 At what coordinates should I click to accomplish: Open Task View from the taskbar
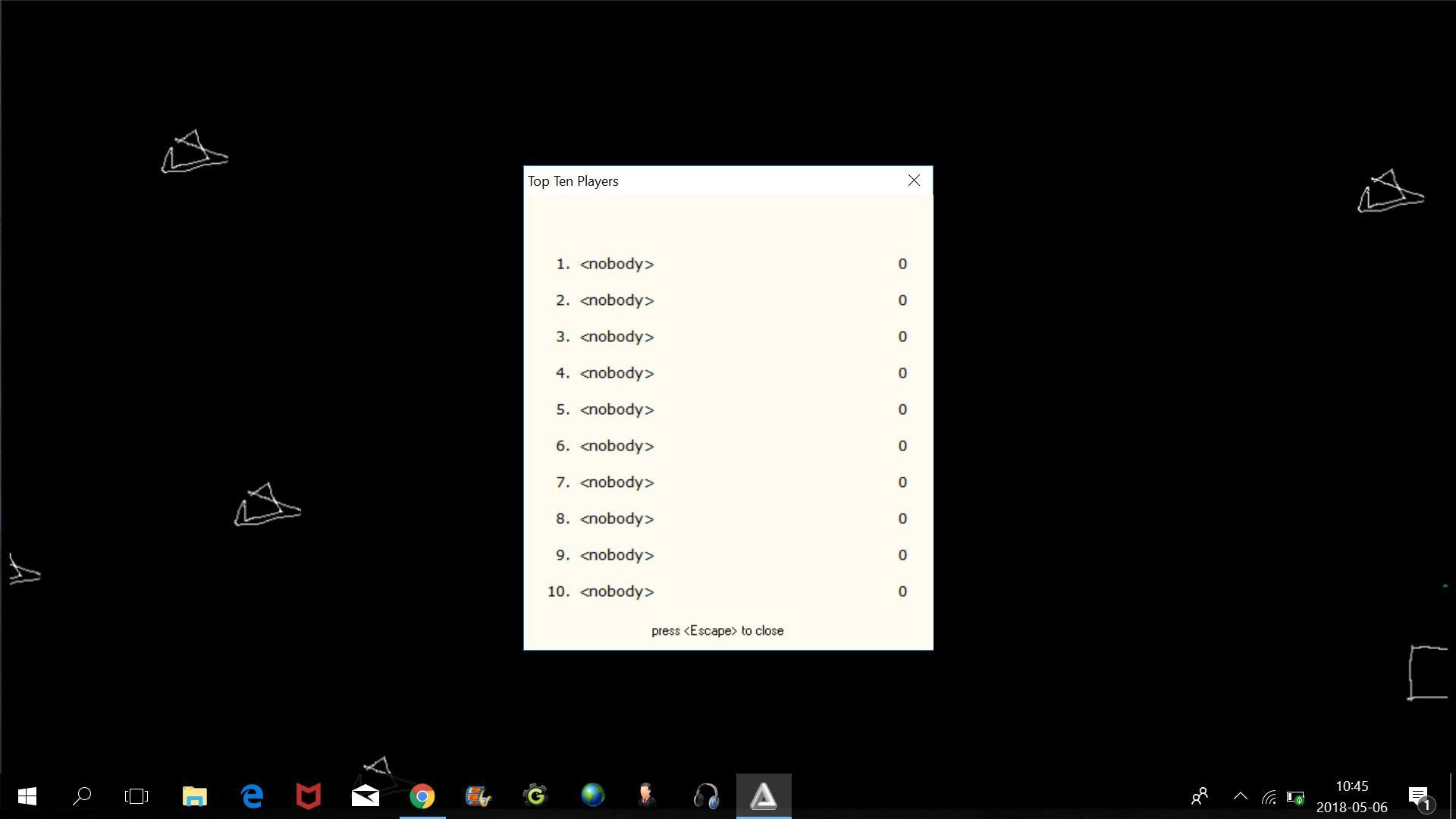click(136, 796)
